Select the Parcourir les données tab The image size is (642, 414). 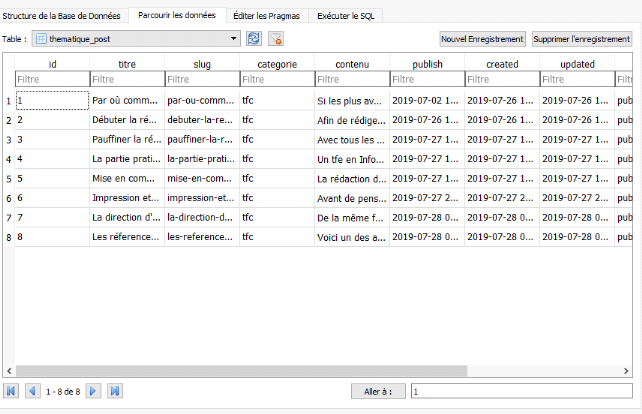[x=177, y=15]
